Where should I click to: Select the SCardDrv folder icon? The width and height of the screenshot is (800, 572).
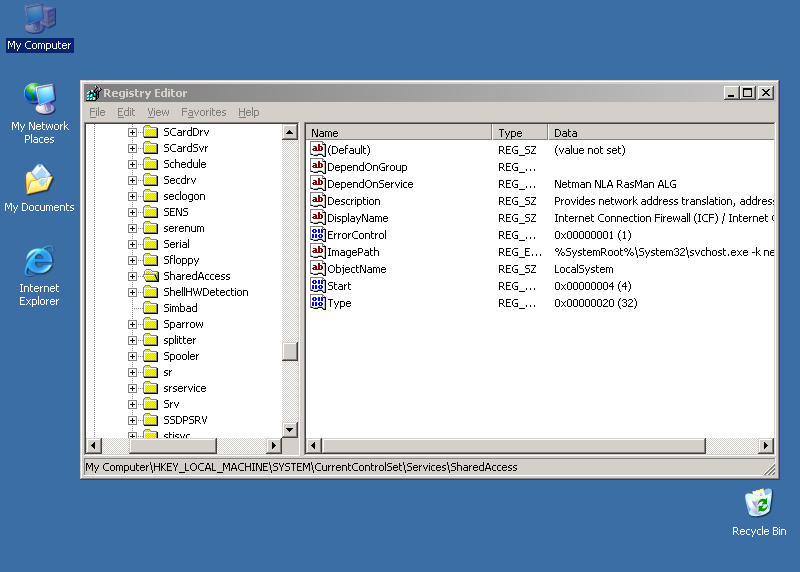151,132
